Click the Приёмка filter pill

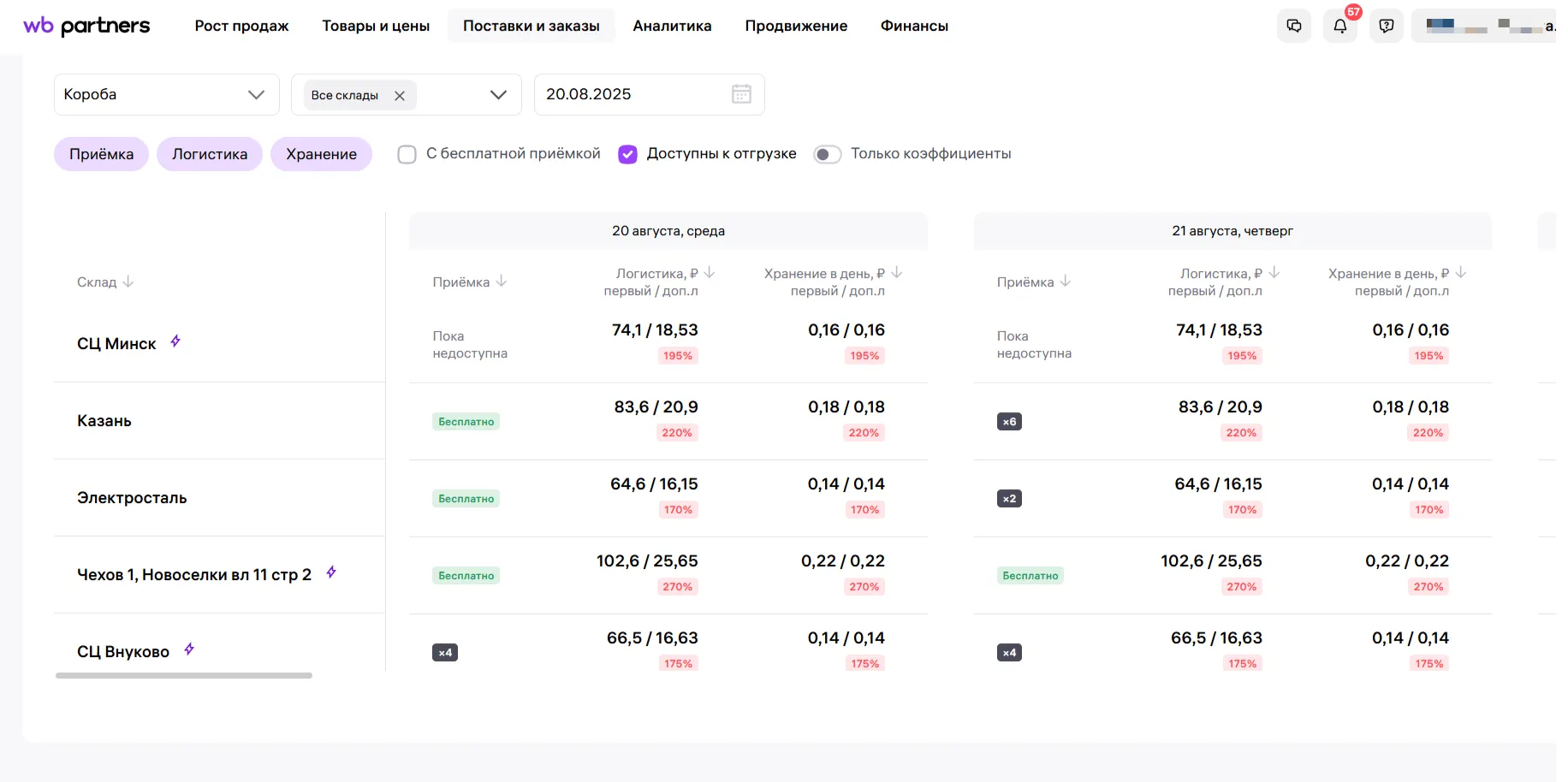click(101, 154)
